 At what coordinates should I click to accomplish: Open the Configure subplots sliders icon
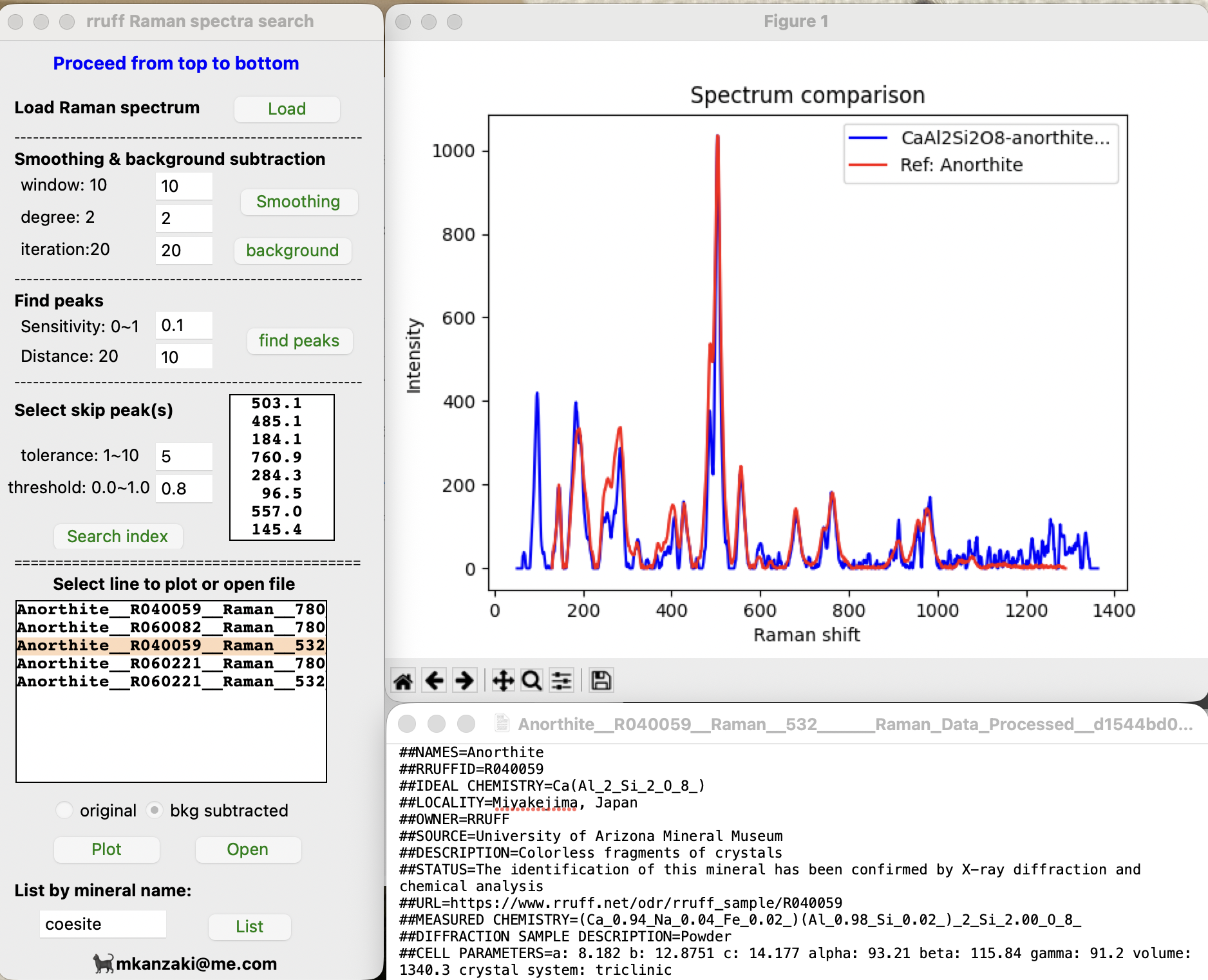coord(562,681)
